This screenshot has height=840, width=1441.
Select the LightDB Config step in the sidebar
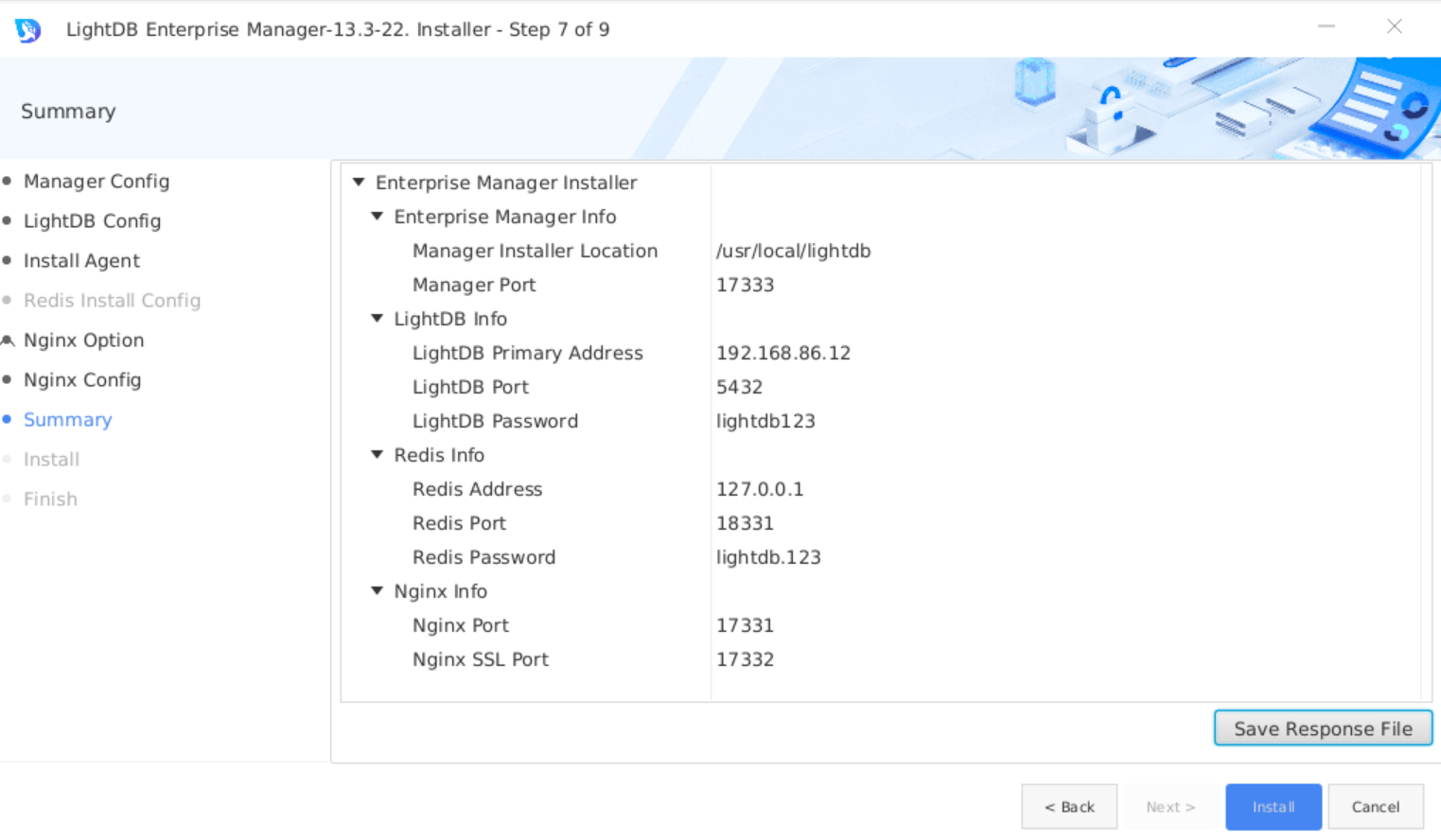pyautogui.click(x=92, y=220)
